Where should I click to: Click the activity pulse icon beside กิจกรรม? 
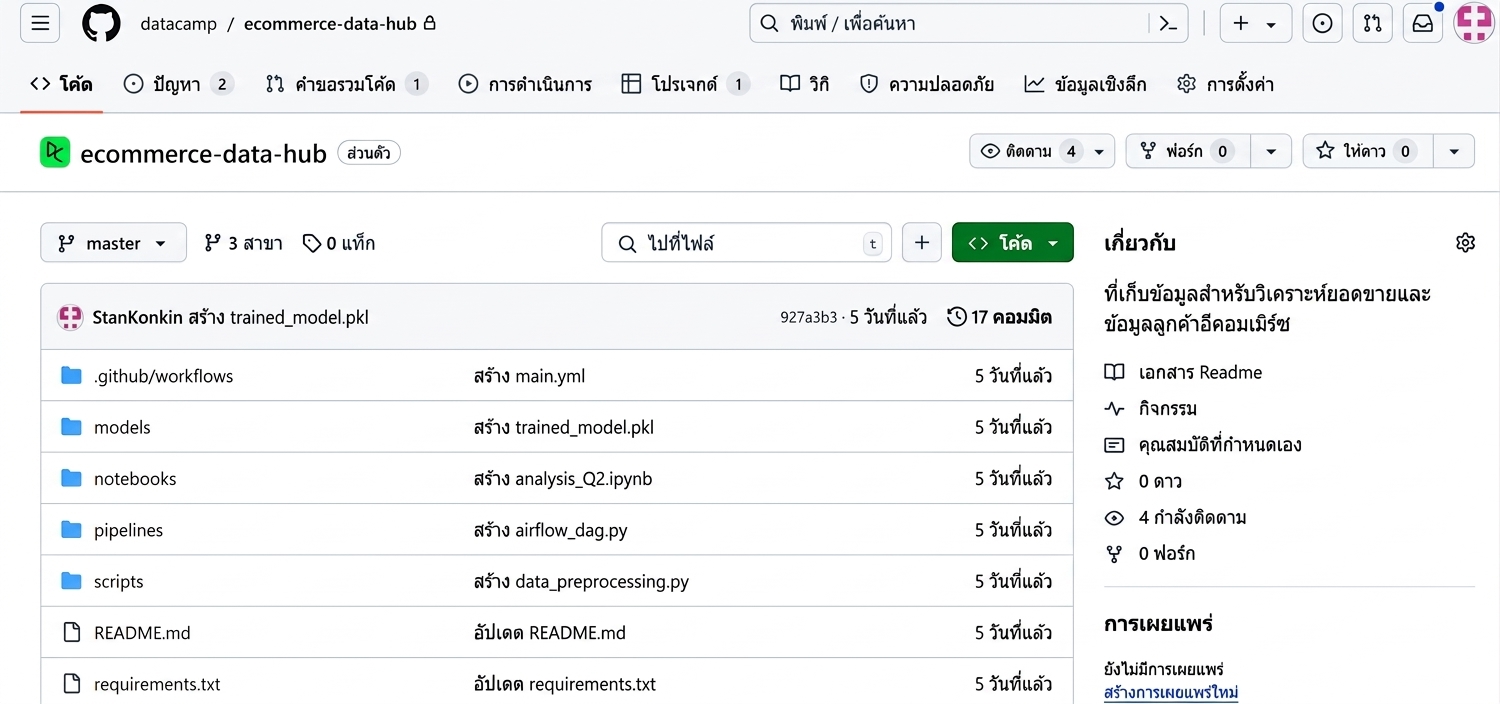1114,408
